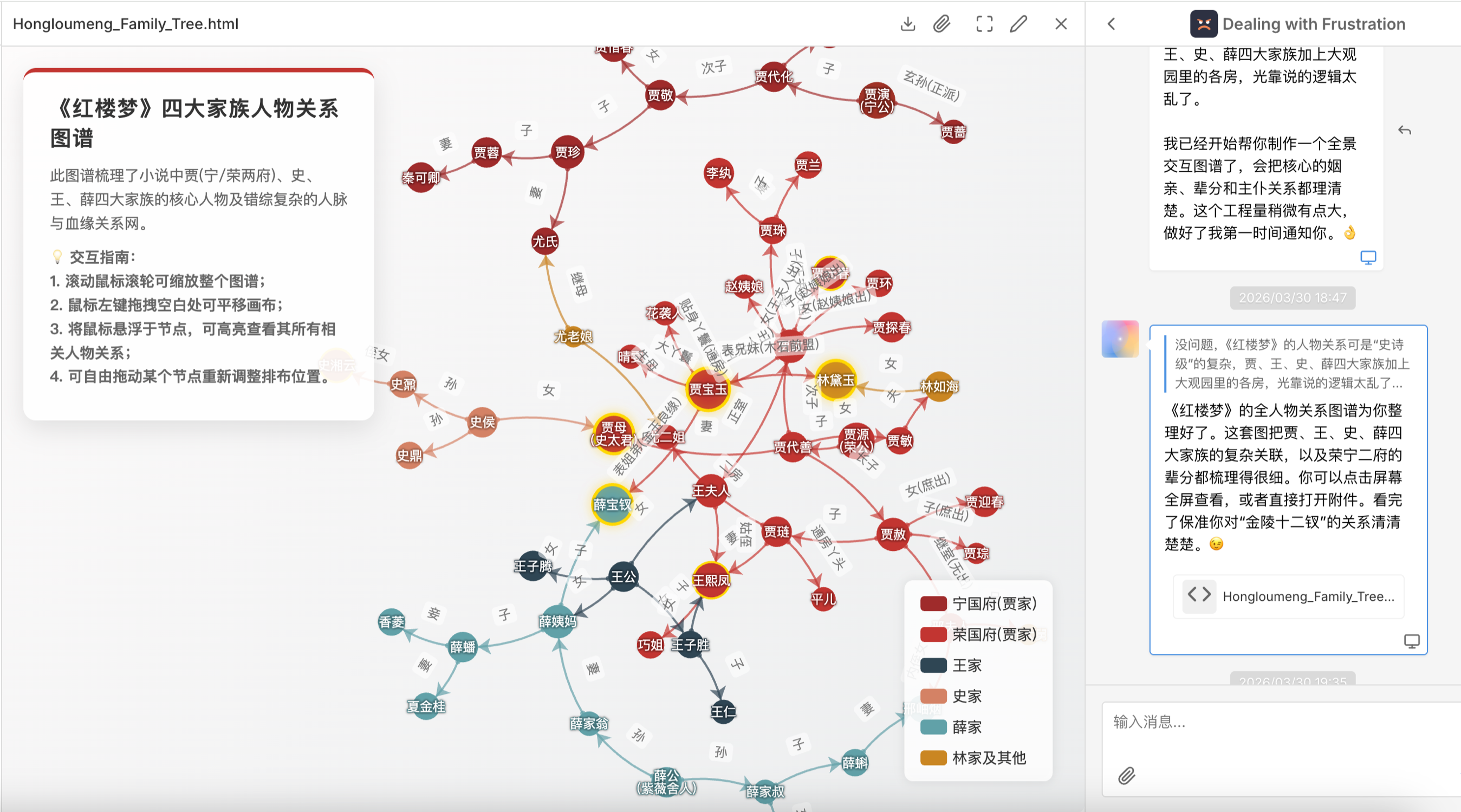This screenshot has height=812, width=1461.
Task: Click the download file icon
Action: (907, 24)
